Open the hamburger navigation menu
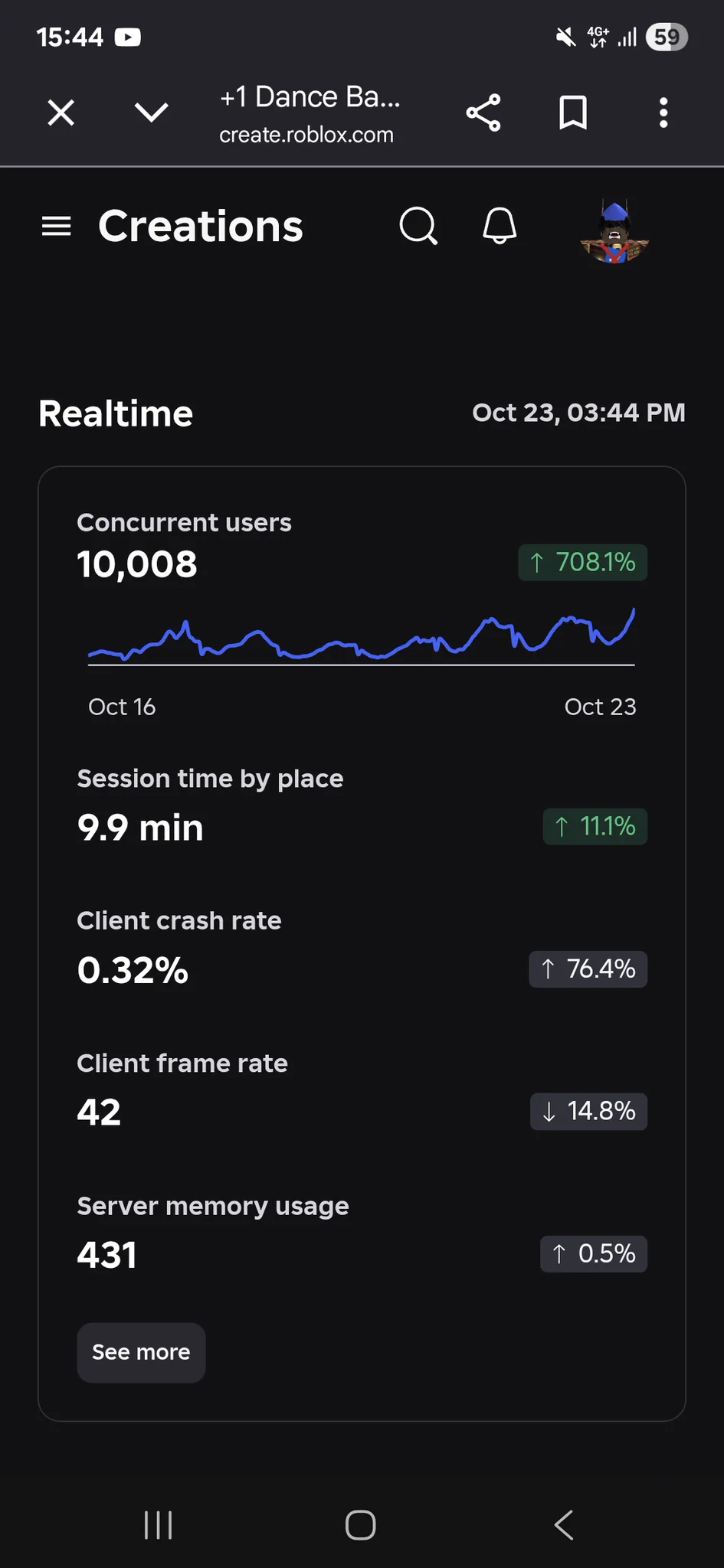Image resolution: width=724 pixels, height=1568 pixels. 56,226
